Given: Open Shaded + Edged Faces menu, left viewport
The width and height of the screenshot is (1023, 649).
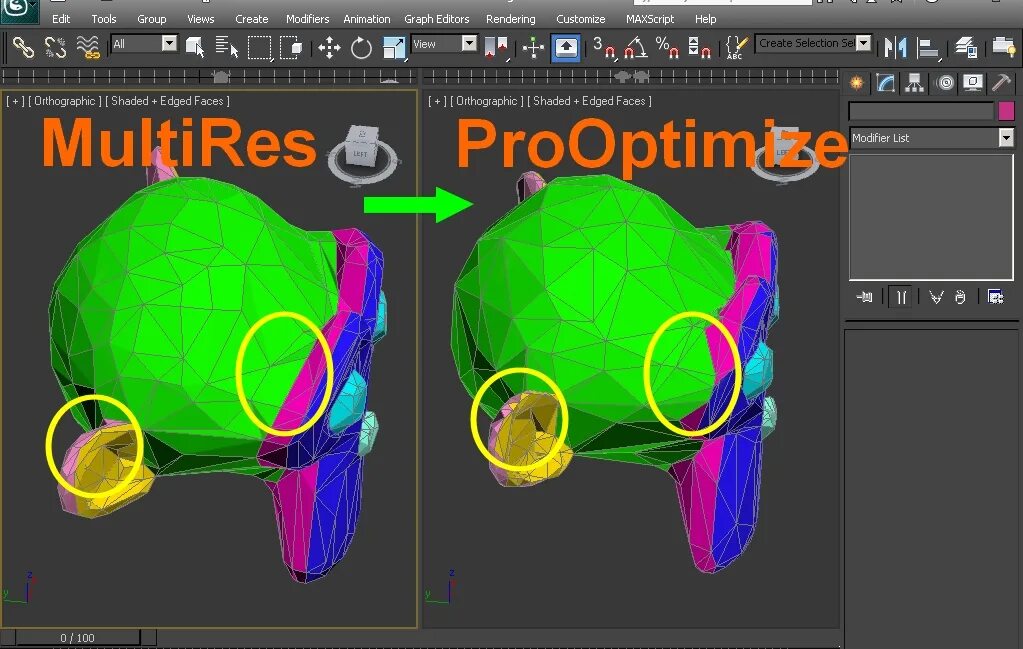Looking at the screenshot, I should click(167, 101).
